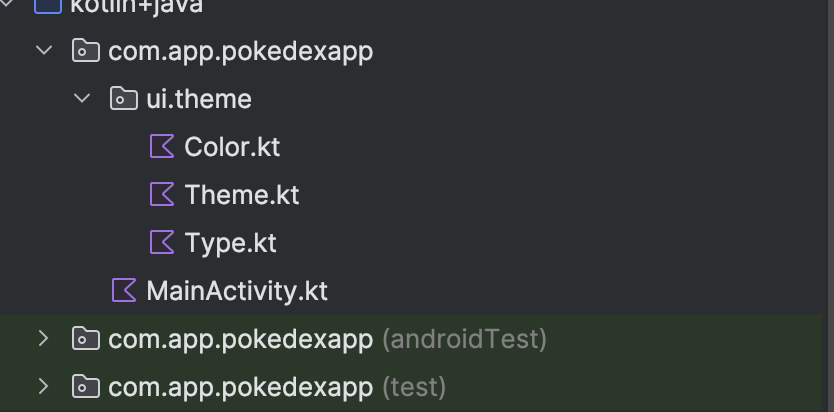Expand the com.app.pokedexapp (test) package
Image resolution: width=834 pixels, height=412 pixels.
click(x=43, y=387)
